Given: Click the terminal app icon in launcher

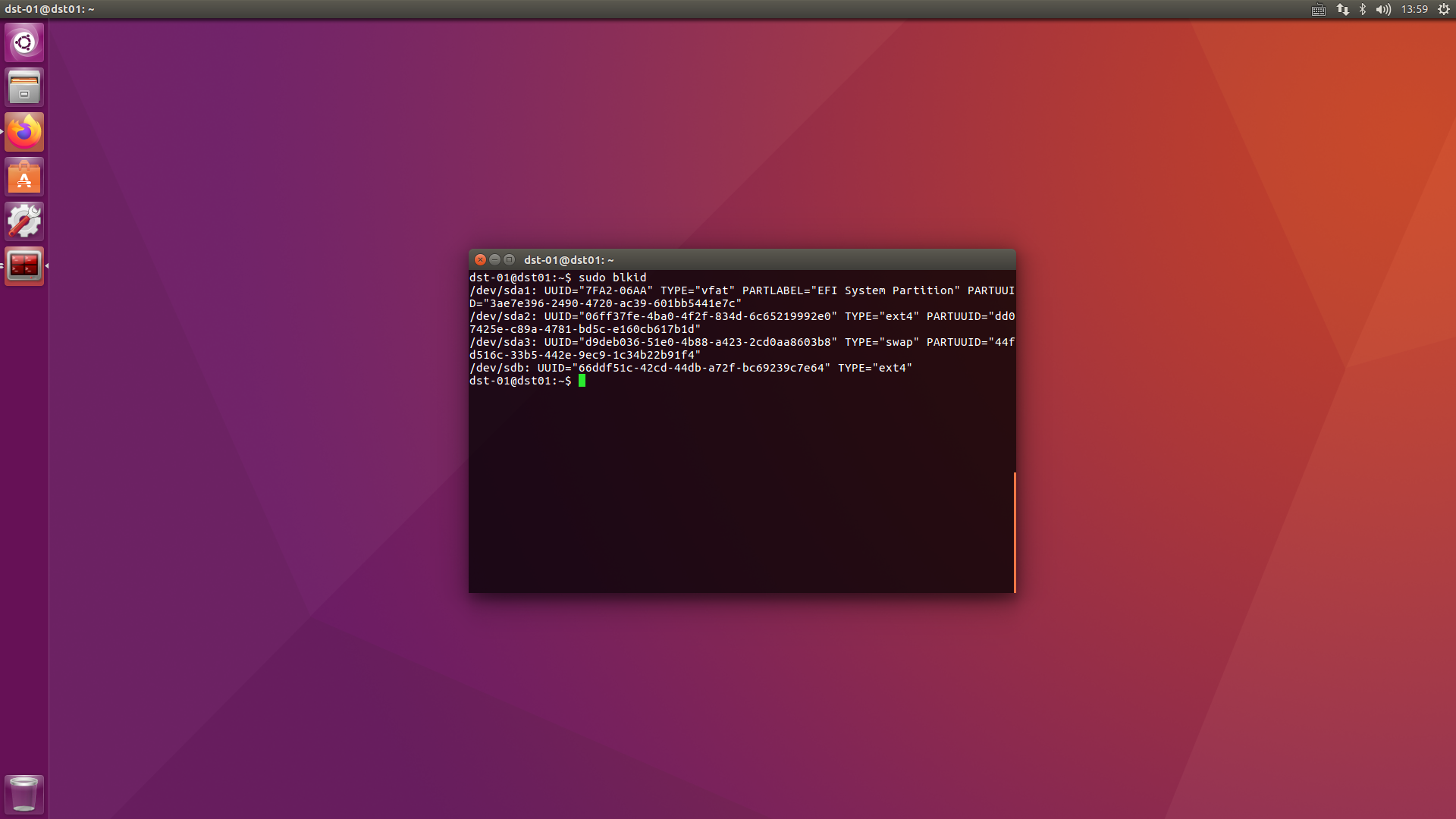Looking at the screenshot, I should click(x=24, y=265).
